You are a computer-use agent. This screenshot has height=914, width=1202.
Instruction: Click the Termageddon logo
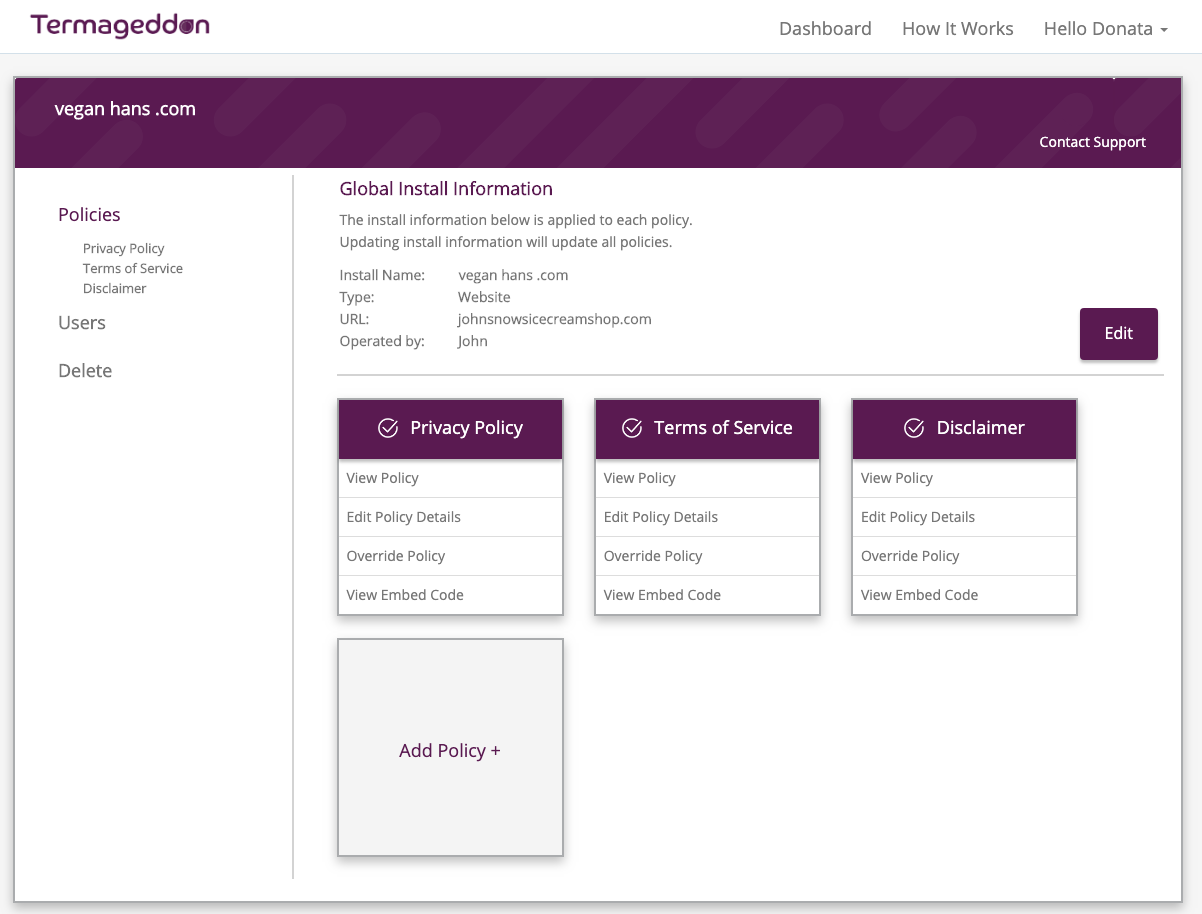point(120,26)
